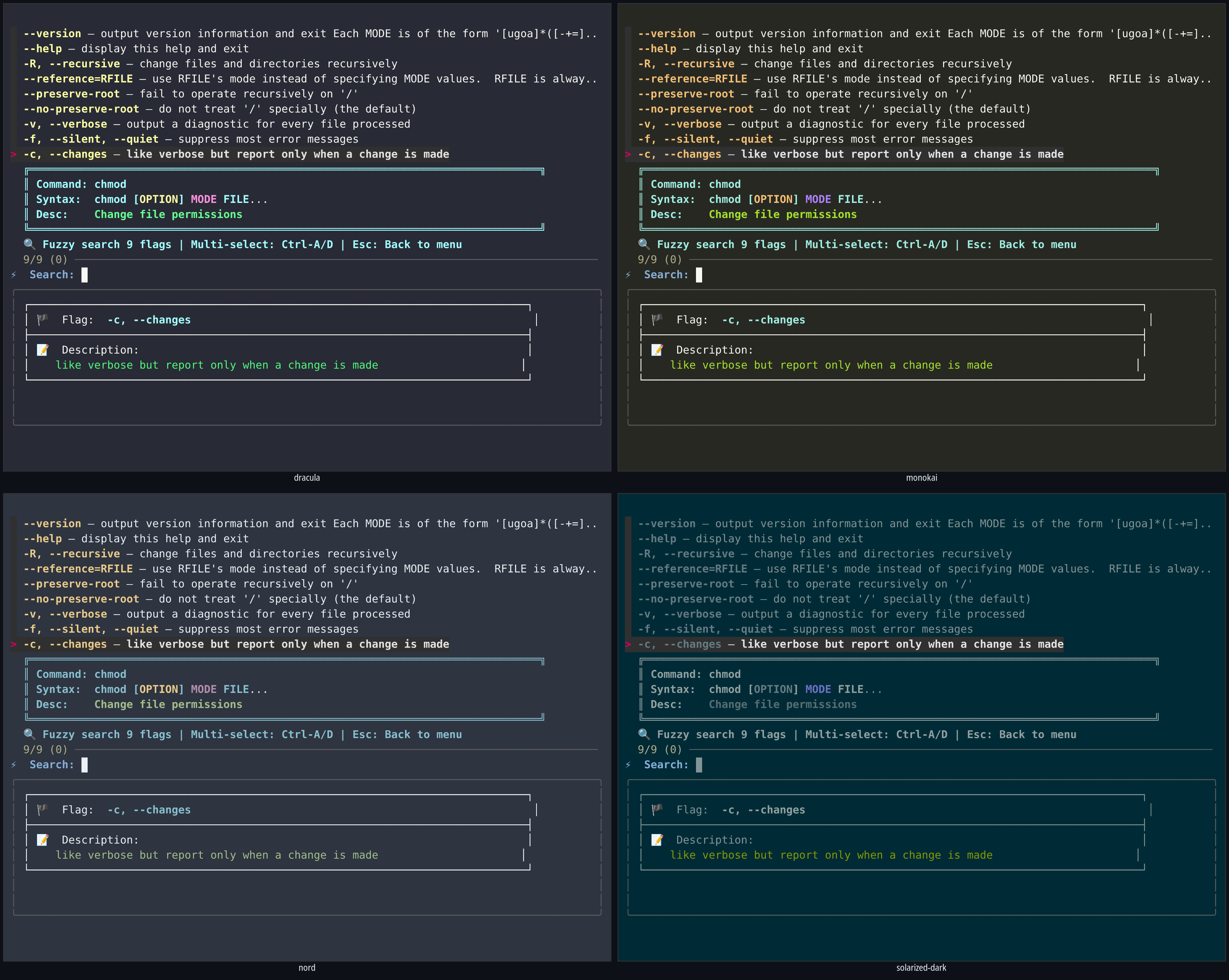
Task: Click the Syntax line in monokai header
Action: (x=766, y=199)
